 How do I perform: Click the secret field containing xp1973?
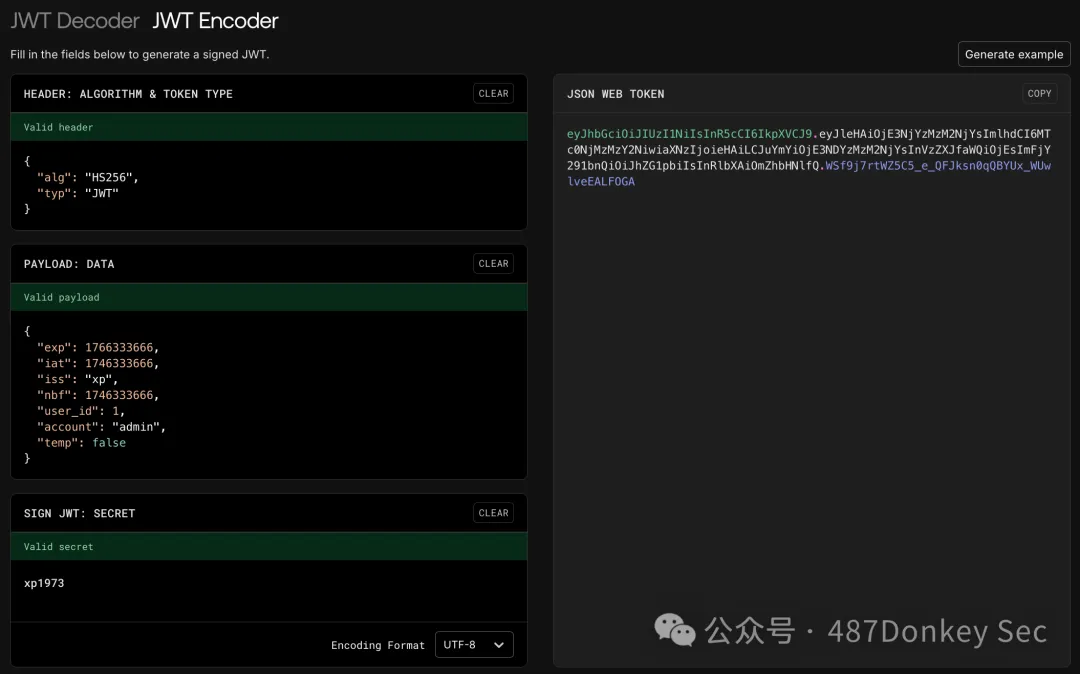click(x=44, y=583)
